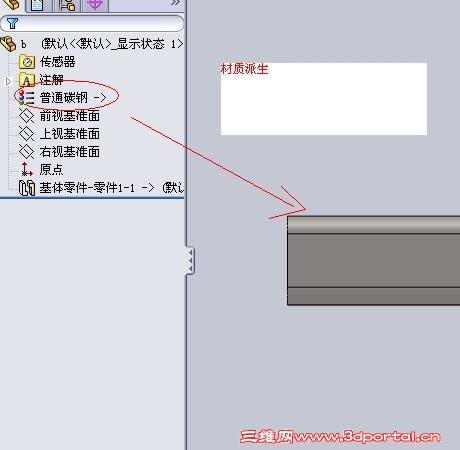The image size is (460, 450).
Task: Open the DimXpertManager tab
Action: pos(95,5)
